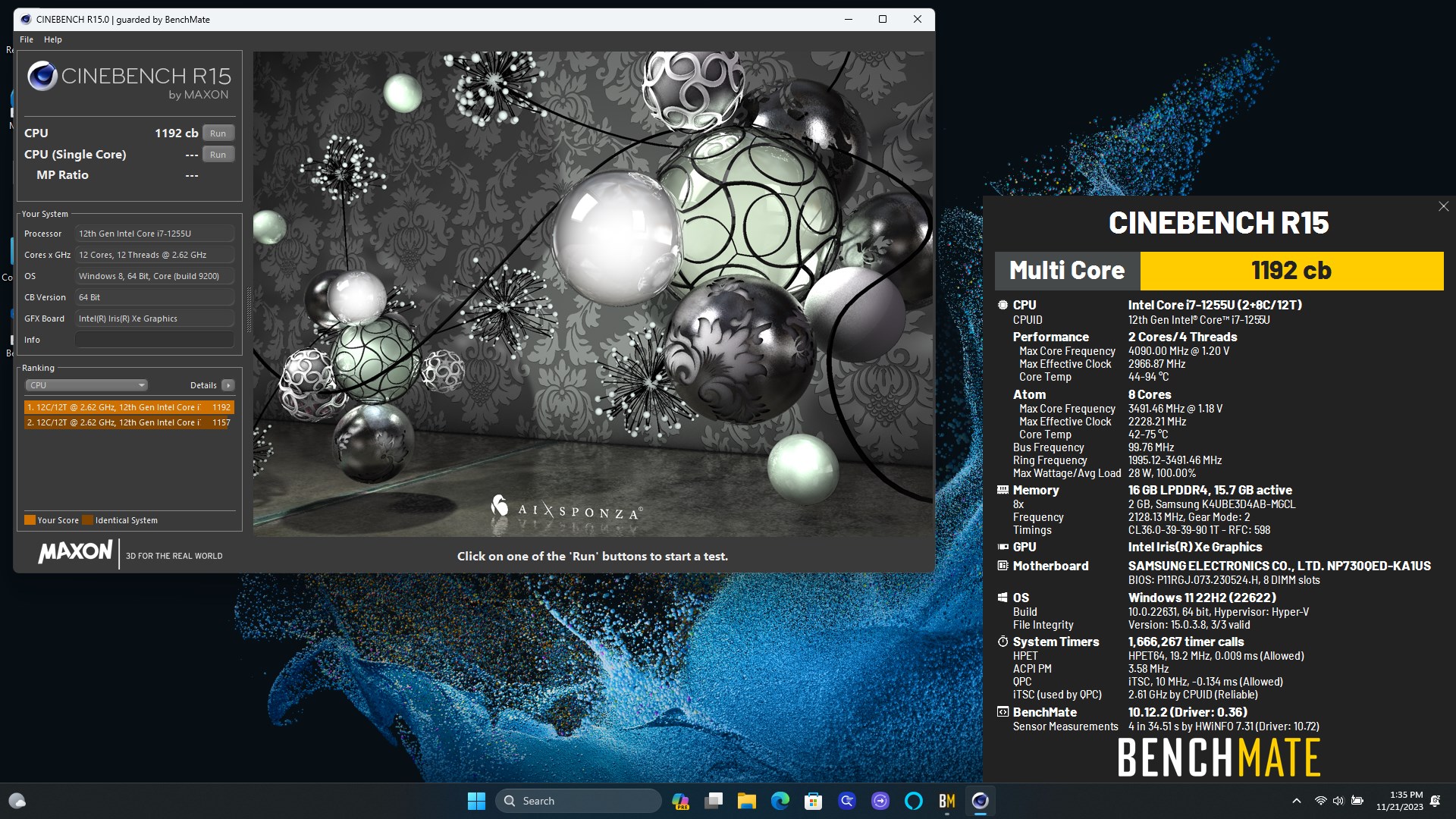The width and height of the screenshot is (1456, 819).
Task: Open the cyan ring app on taskbar
Action: (x=914, y=801)
